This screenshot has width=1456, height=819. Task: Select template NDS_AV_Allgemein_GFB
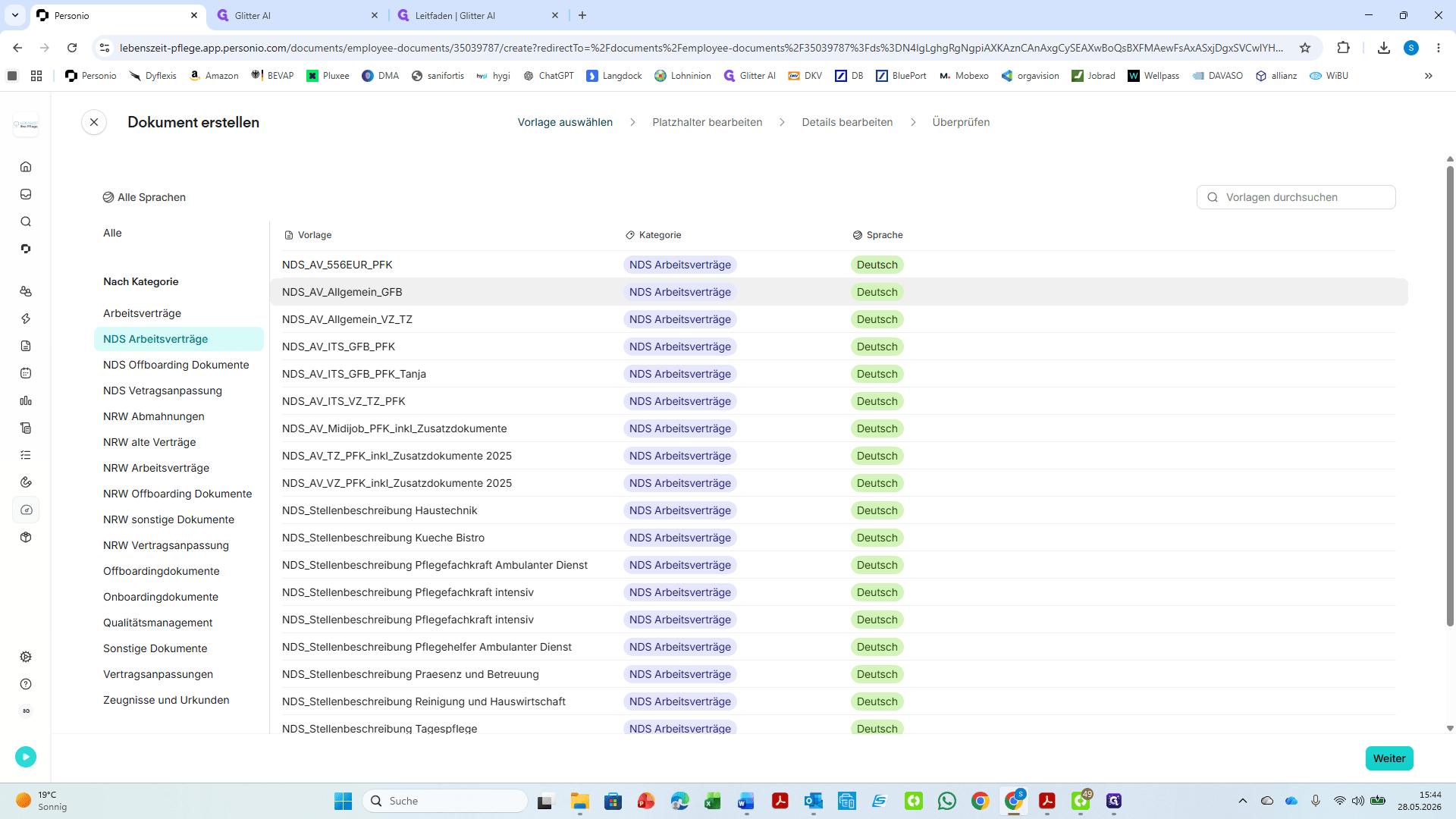point(839,292)
